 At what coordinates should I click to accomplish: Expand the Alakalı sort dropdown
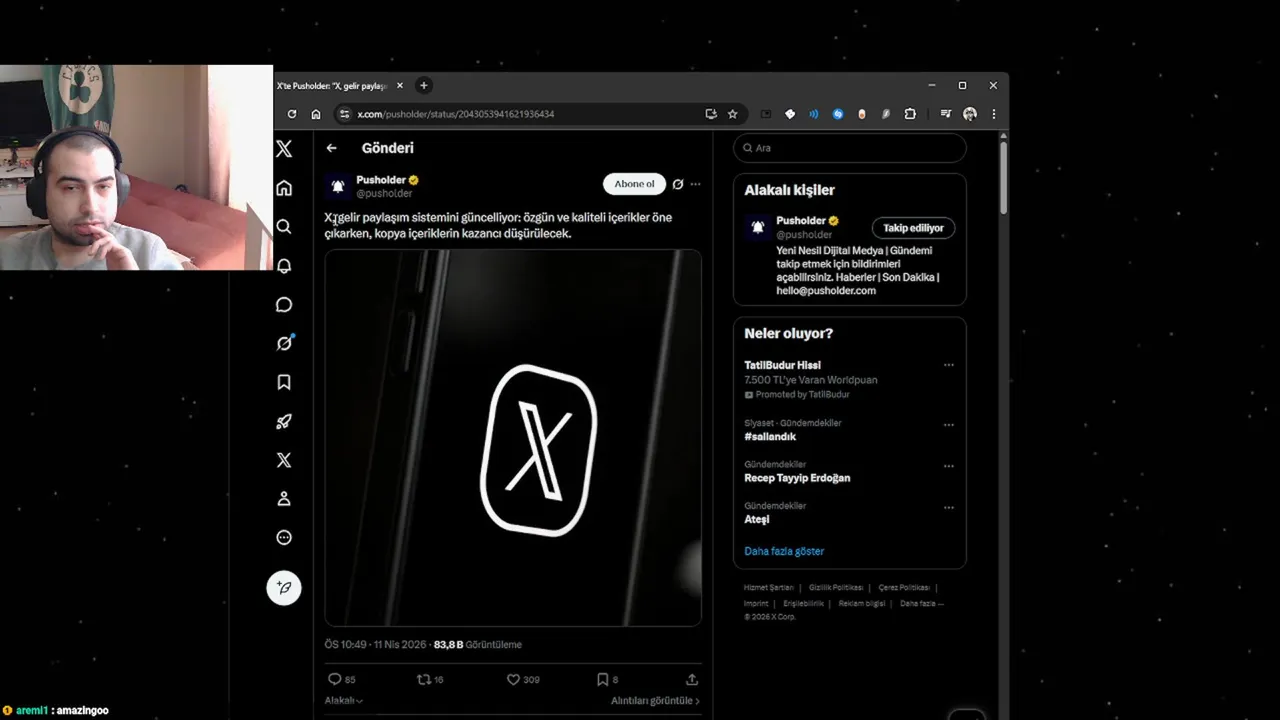click(x=343, y=701)
